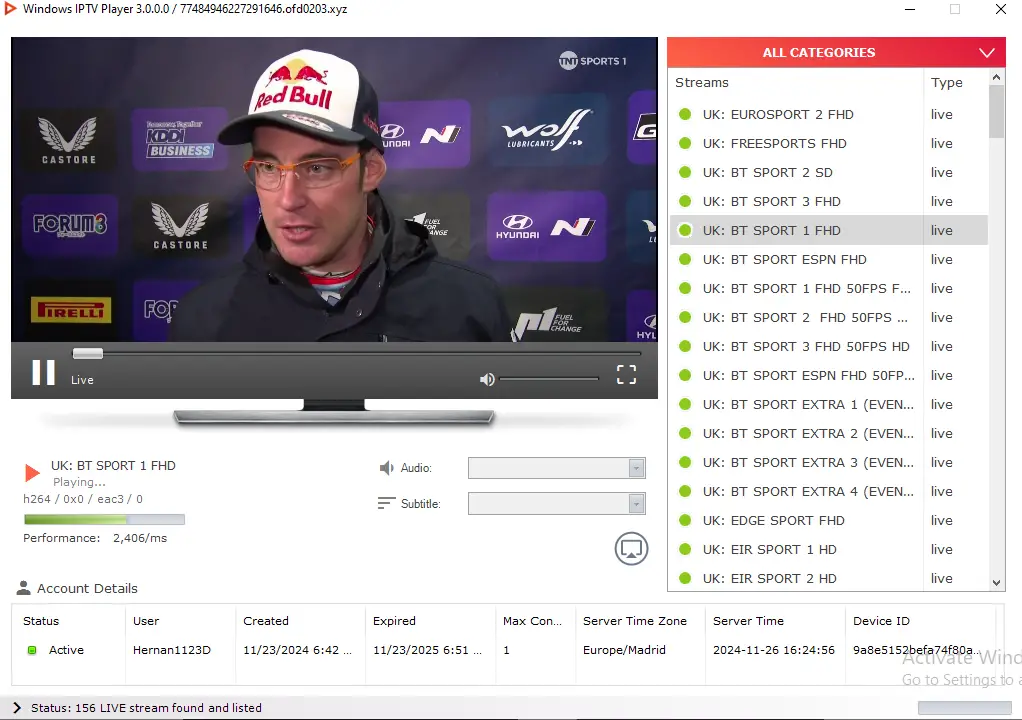Image resolution: width=1022 pixels, height=720 pixels.
Task: Click green status dot for BT SPORT ESPN FHD
Action: (x=685, y=259)
